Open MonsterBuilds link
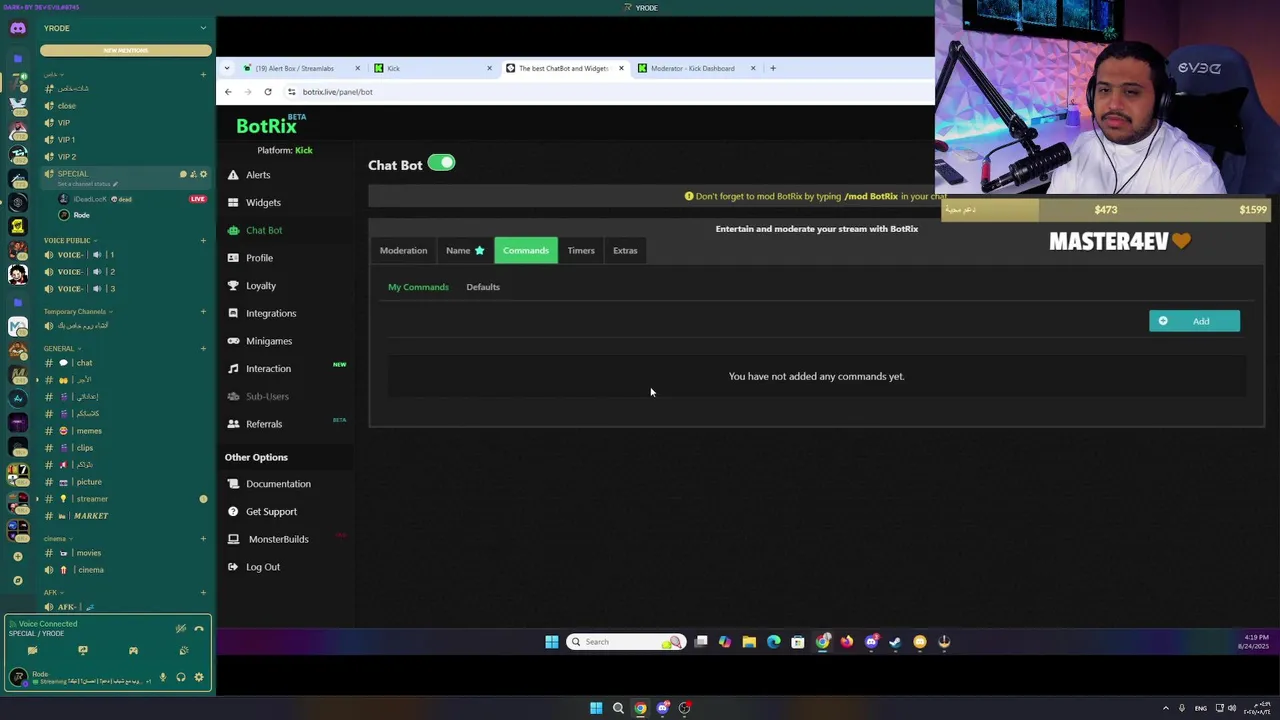Viewport: 1280px width, 720px height. pos(278,539)
